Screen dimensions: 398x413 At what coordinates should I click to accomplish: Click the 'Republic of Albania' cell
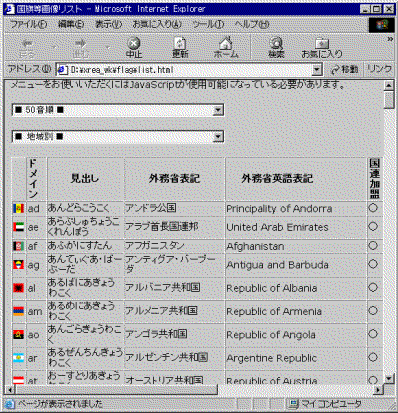[296, 288]
